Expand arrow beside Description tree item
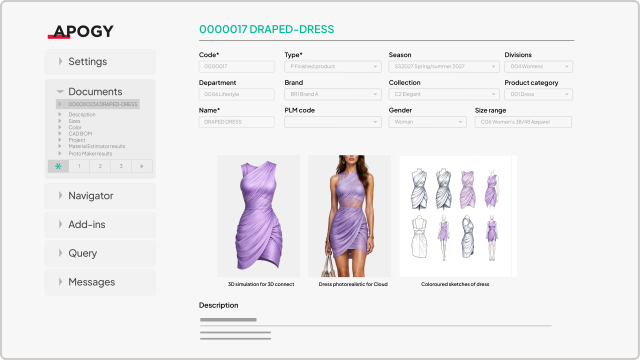Viewport: 640px width, 360px height. click(60, 115)
